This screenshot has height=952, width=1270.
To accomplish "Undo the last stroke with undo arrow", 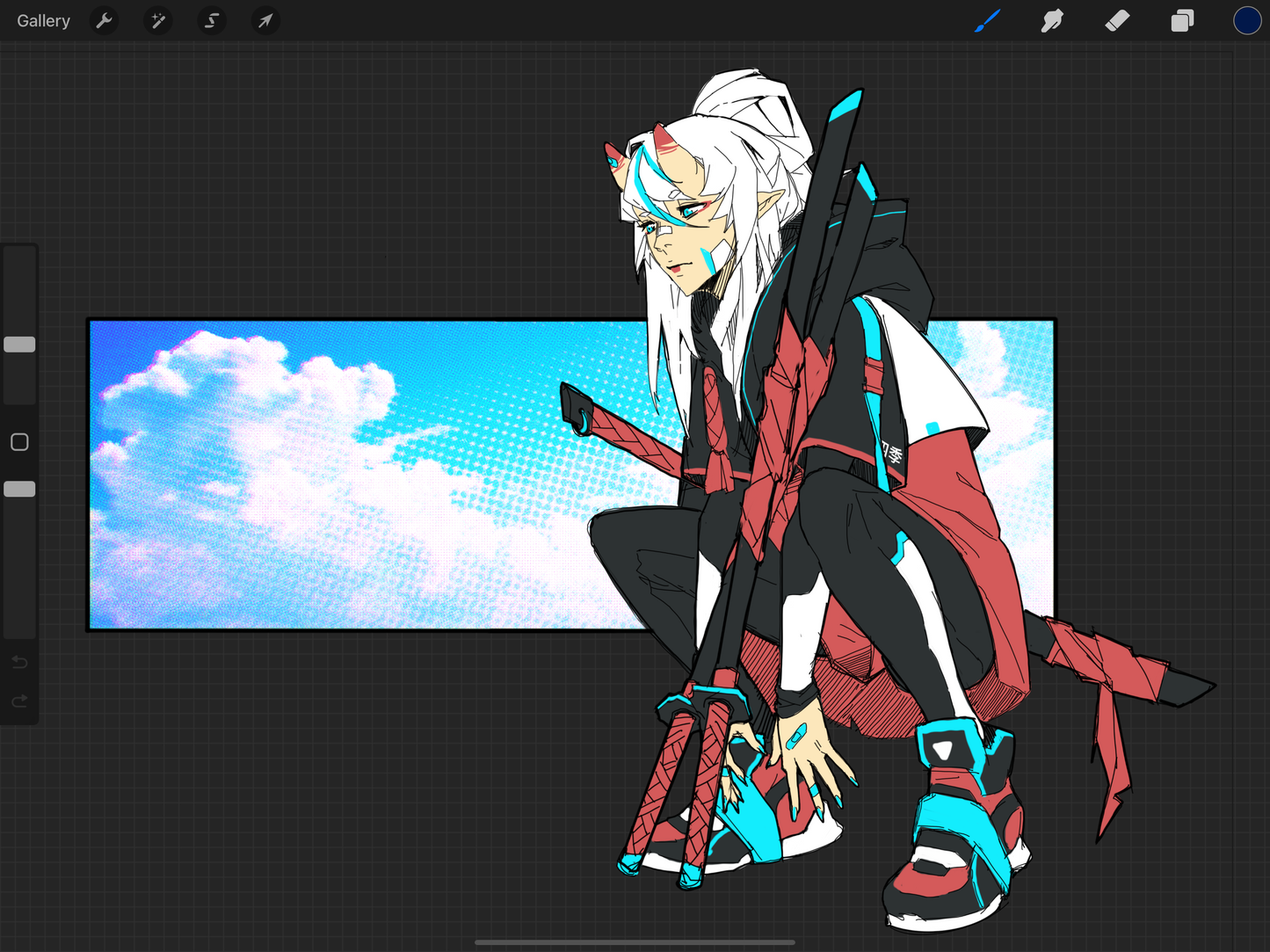I will pos(19,662).
